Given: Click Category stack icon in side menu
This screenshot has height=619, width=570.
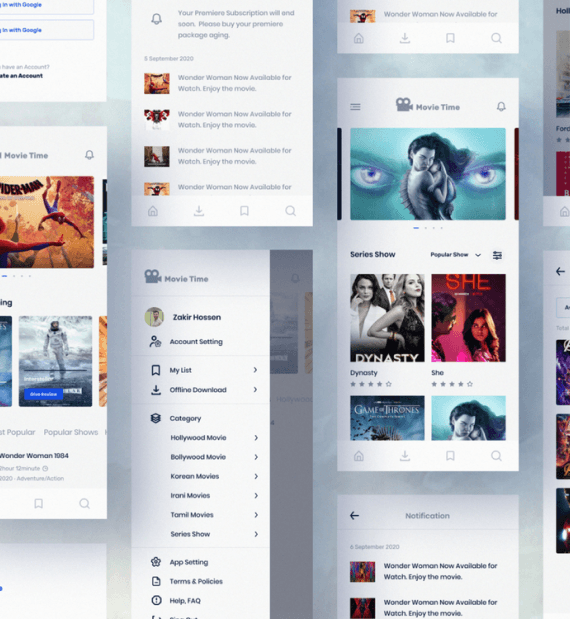Looking at the screenshot, I should click(x=156, y=418).
